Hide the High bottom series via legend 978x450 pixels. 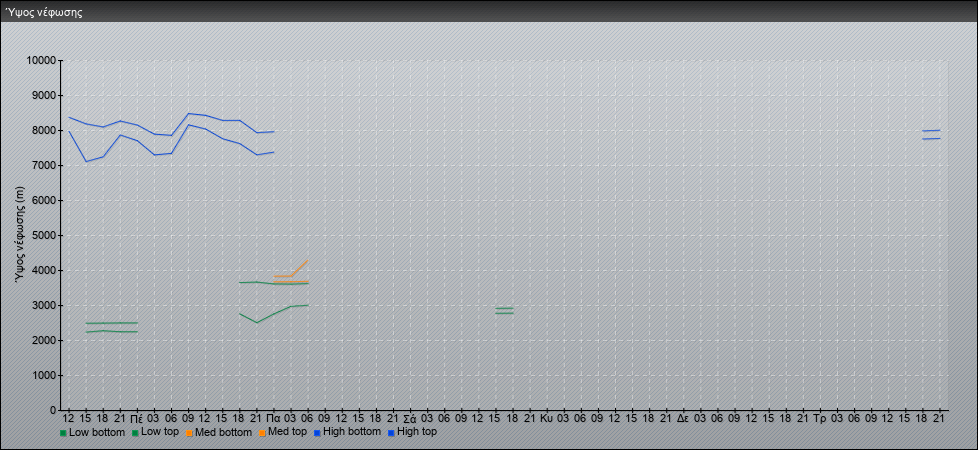pos(347,432)
